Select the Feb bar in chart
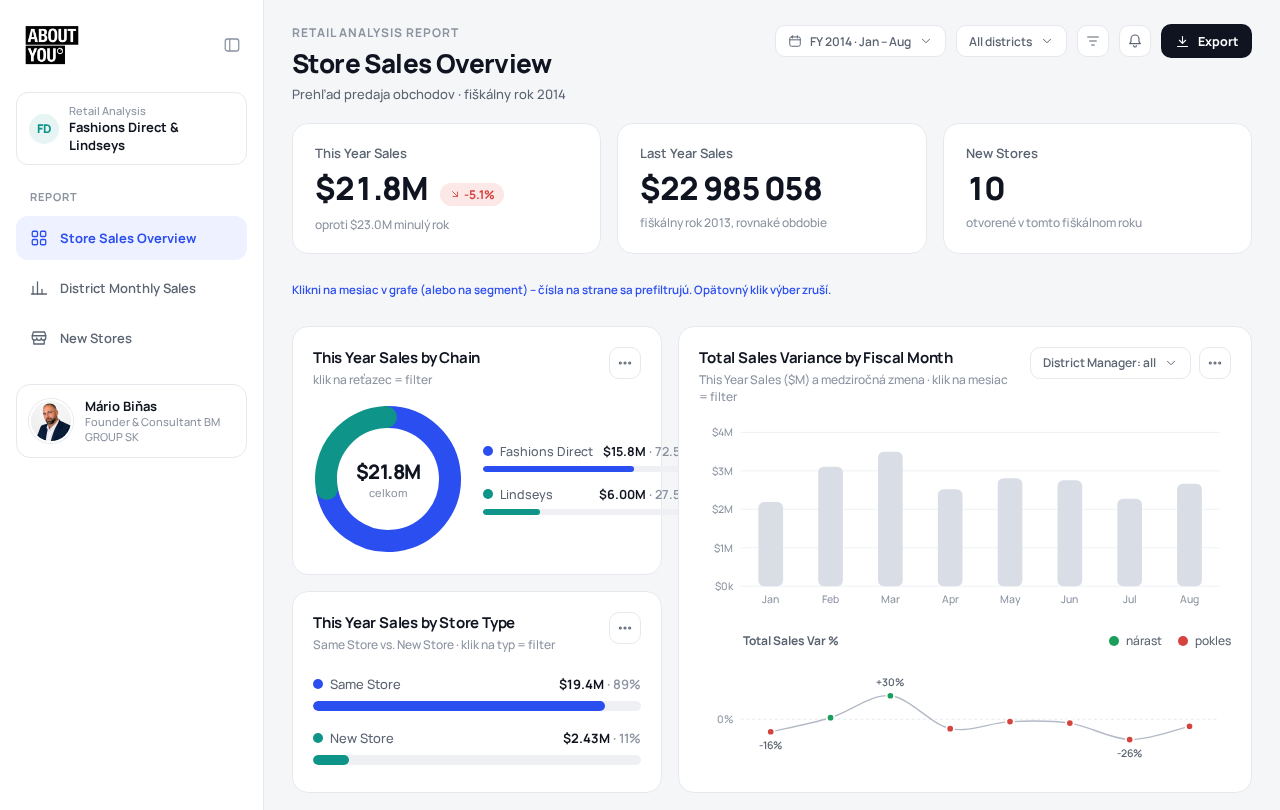The width and height of the screenshot is (1280, 810). coord(831,527)
